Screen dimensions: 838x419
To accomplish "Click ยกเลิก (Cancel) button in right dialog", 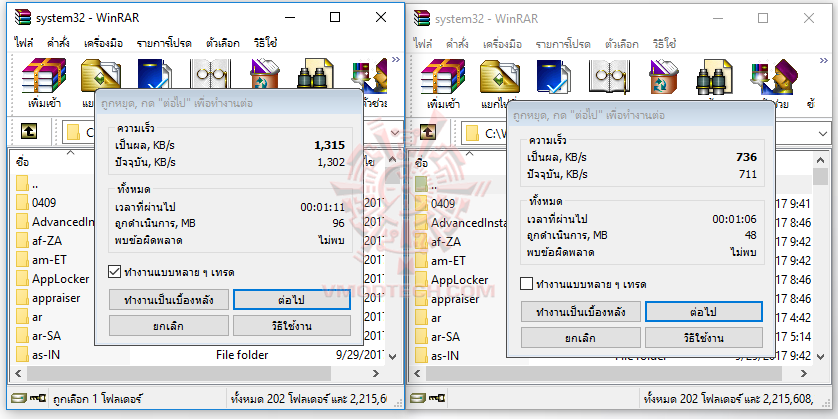I will 581,338.
